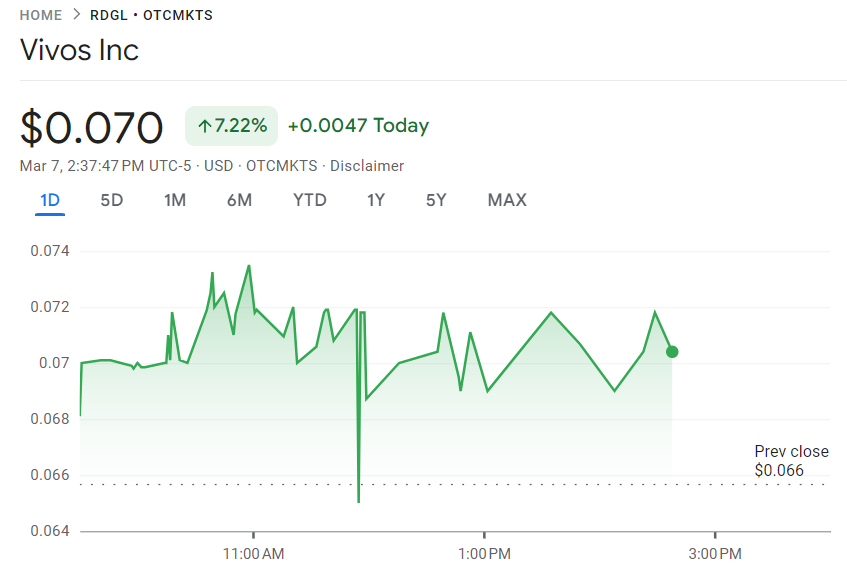Click the 3:00 PM axis label
Screen dimensions: 847x566
click(x=715, y=554)
